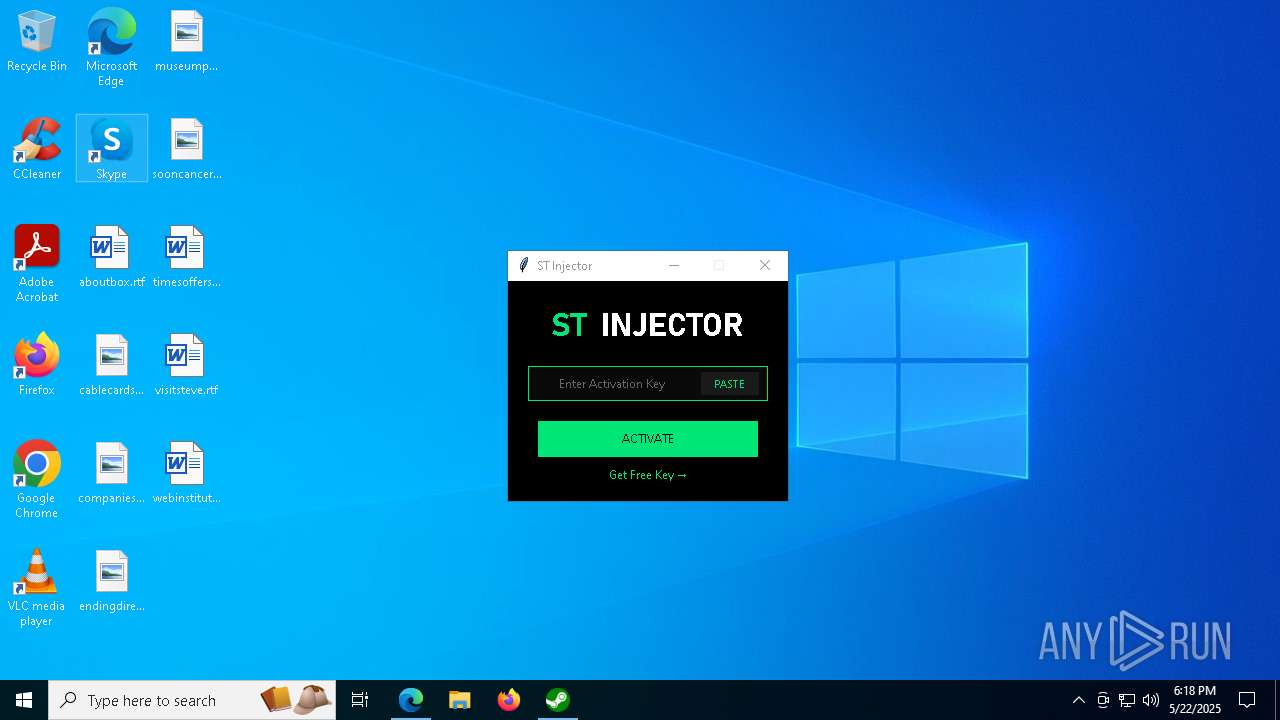This screenshot has height=720, width=1280.
Task: Select the Recycle Bin desktop icon
Action: (37, 42)
